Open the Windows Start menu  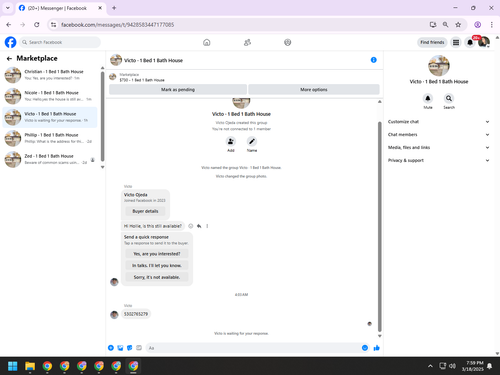point(13,366)
